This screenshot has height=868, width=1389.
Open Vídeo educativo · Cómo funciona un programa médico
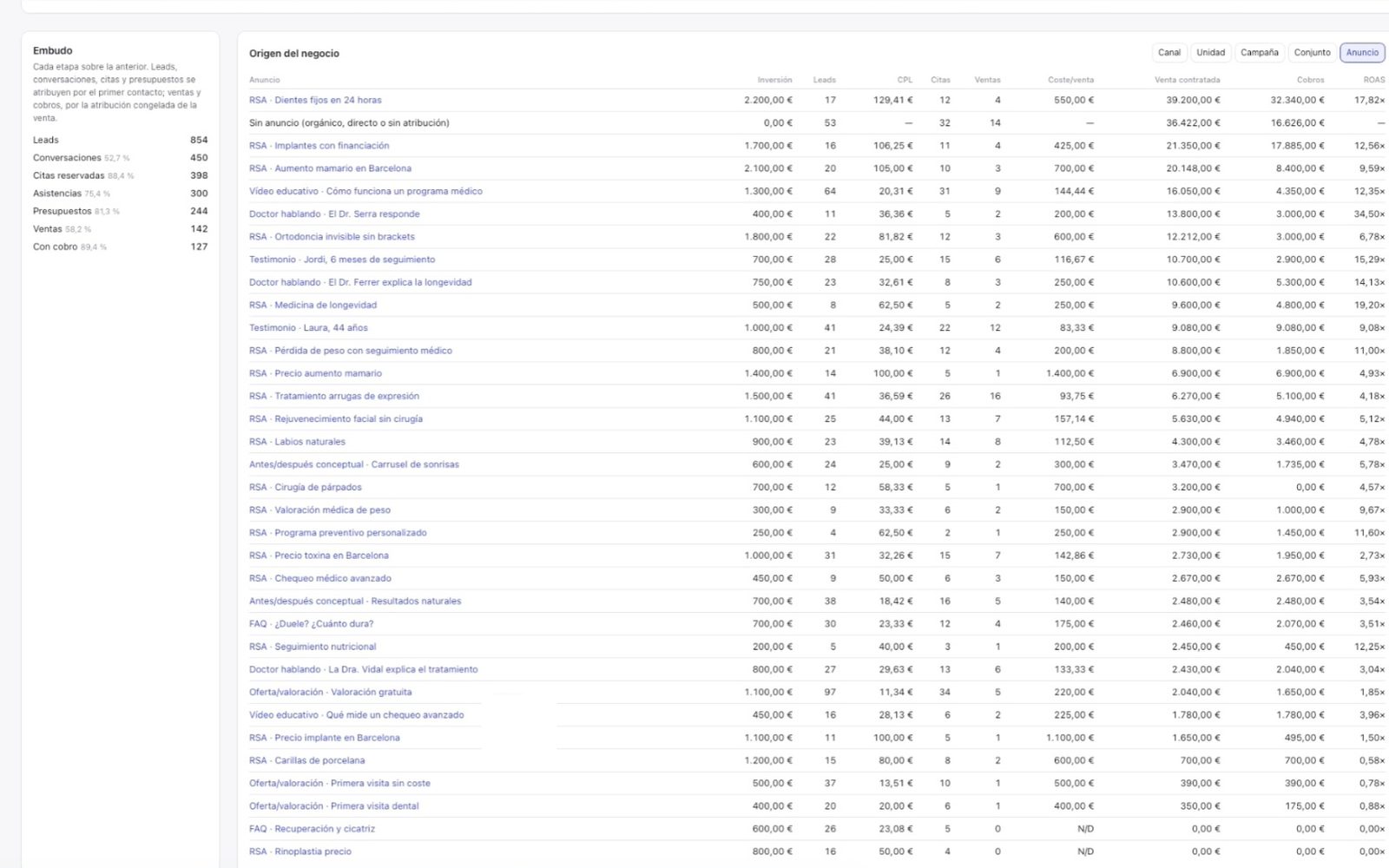365,191
